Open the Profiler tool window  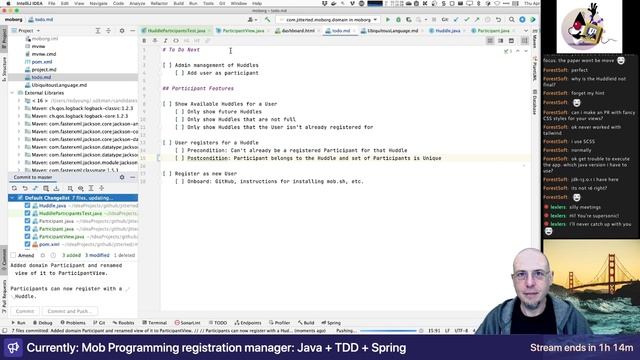pyautogui.click(x=280, y=323)
